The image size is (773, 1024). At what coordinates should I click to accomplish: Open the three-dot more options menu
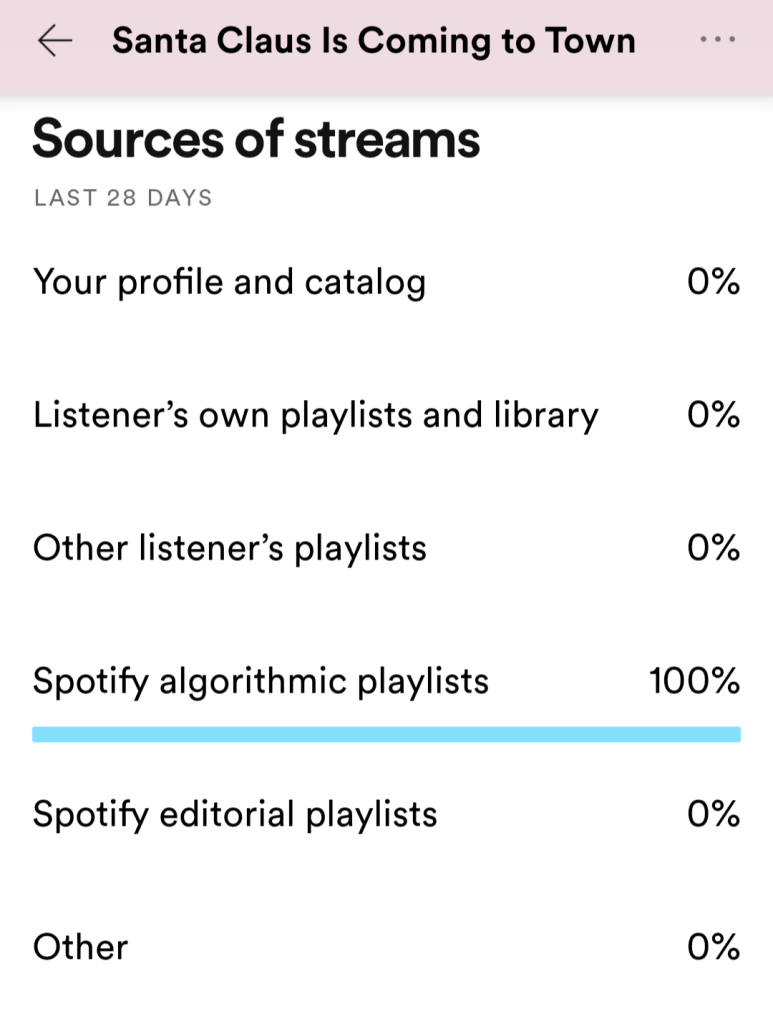point(717,40)
